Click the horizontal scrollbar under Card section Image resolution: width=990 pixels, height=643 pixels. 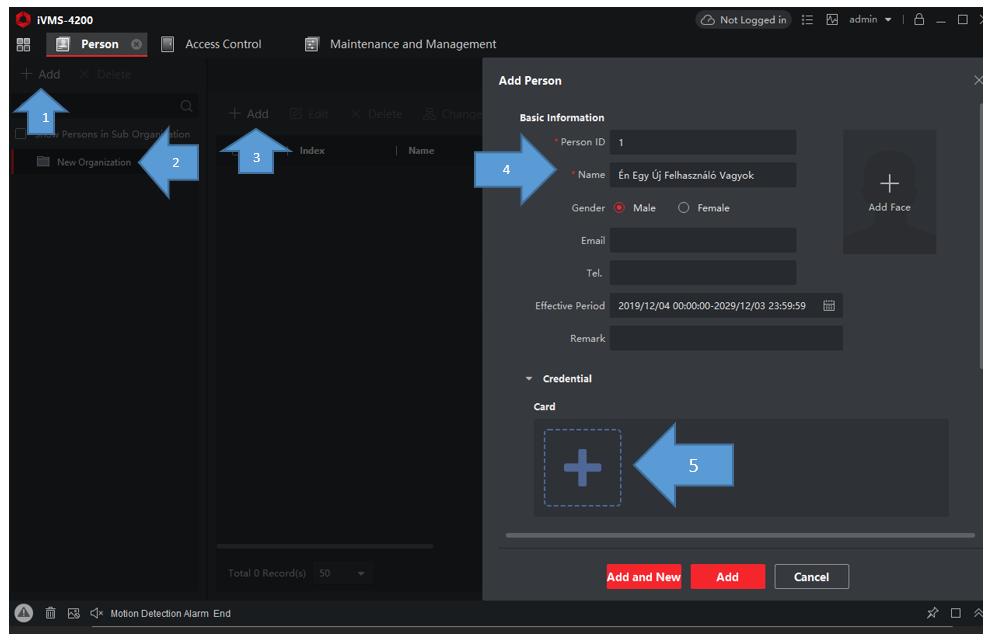(740, 536)
